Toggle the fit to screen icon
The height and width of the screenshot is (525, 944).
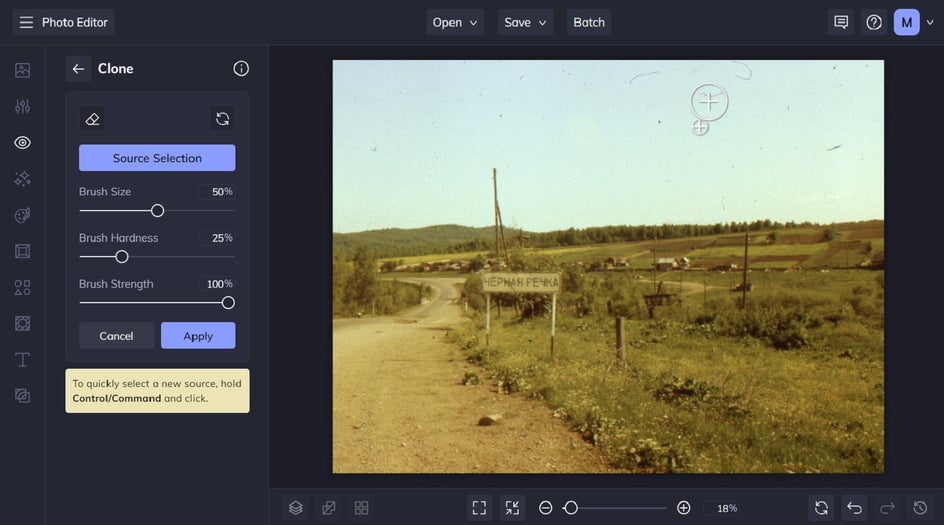click(x=479, y=508)
